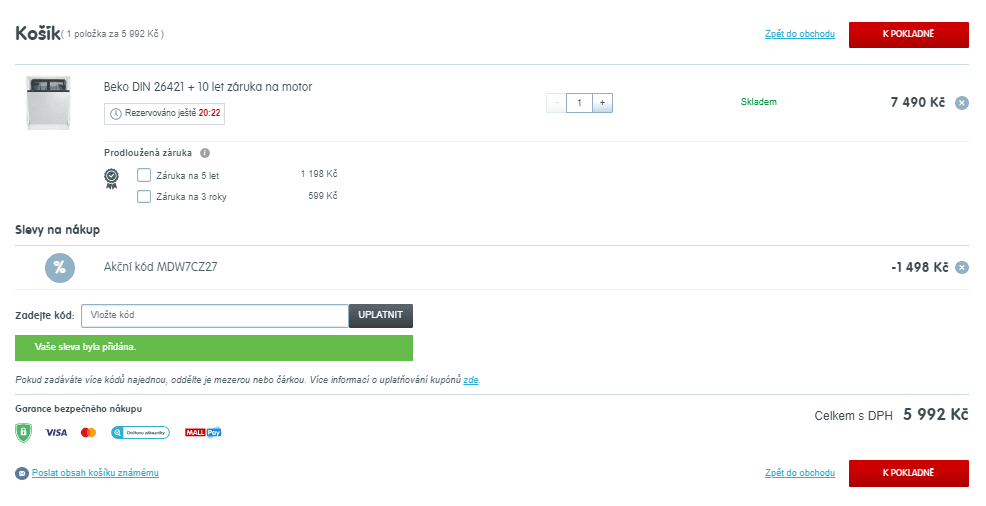986x506 pixels.
Task: Click the '5 992 Kč' total price
Action: click(x=936, y=415)
